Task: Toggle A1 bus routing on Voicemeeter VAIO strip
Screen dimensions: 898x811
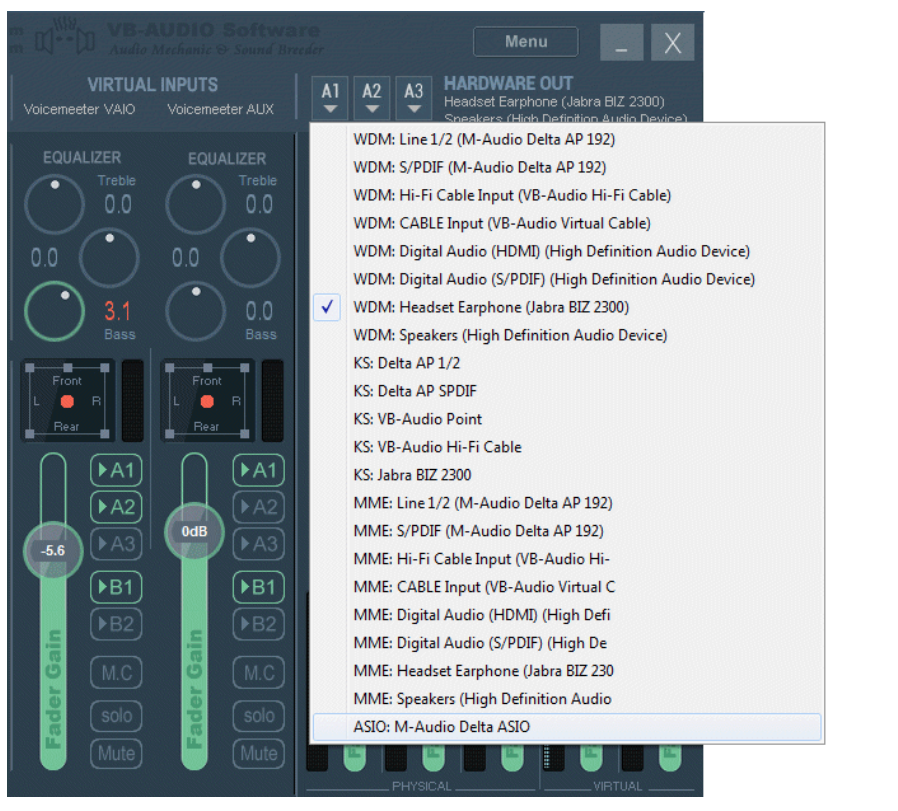Action: tap(116, 470)
